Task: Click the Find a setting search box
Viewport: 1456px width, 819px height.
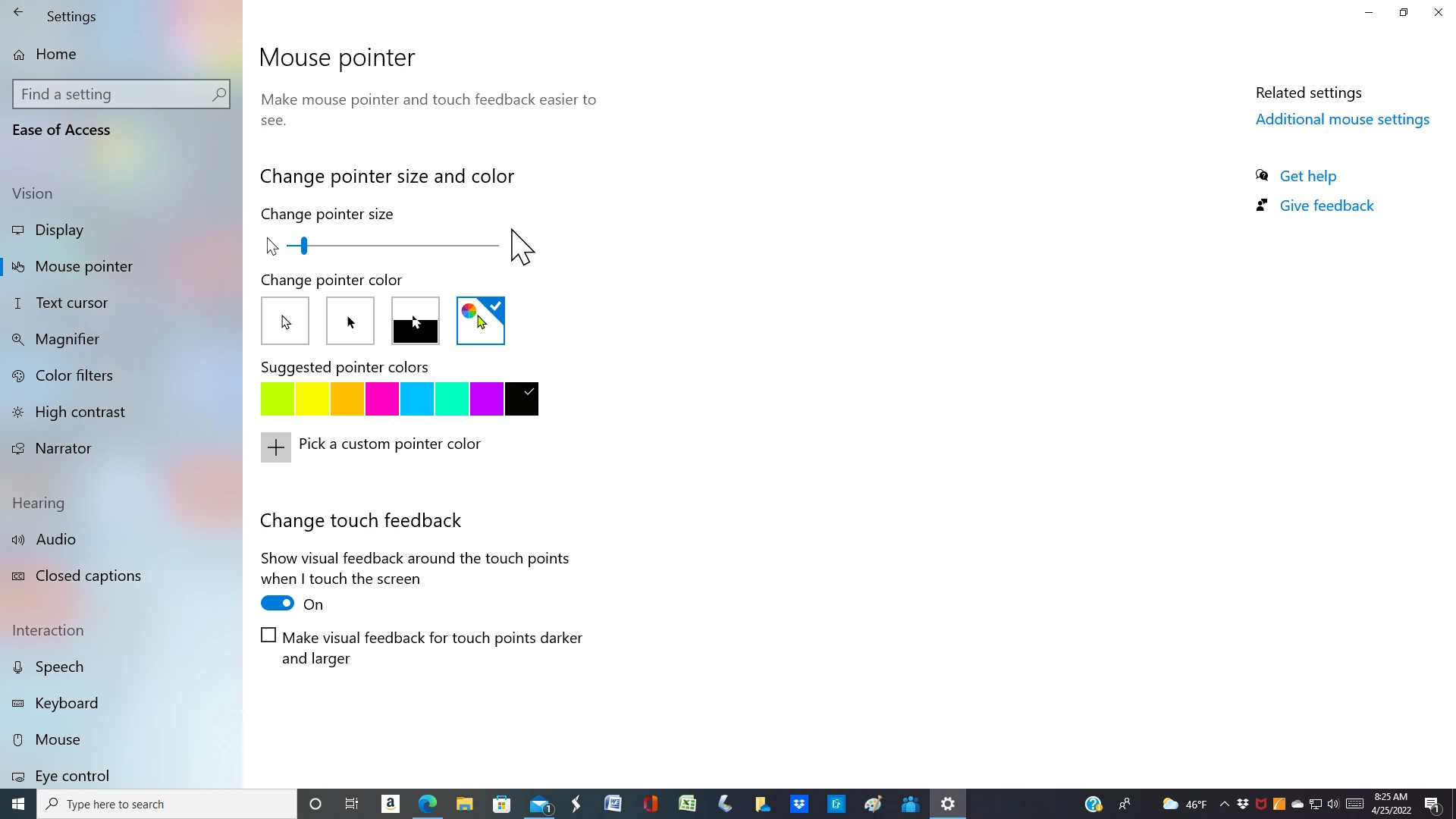Action: [x=114, y=95]
